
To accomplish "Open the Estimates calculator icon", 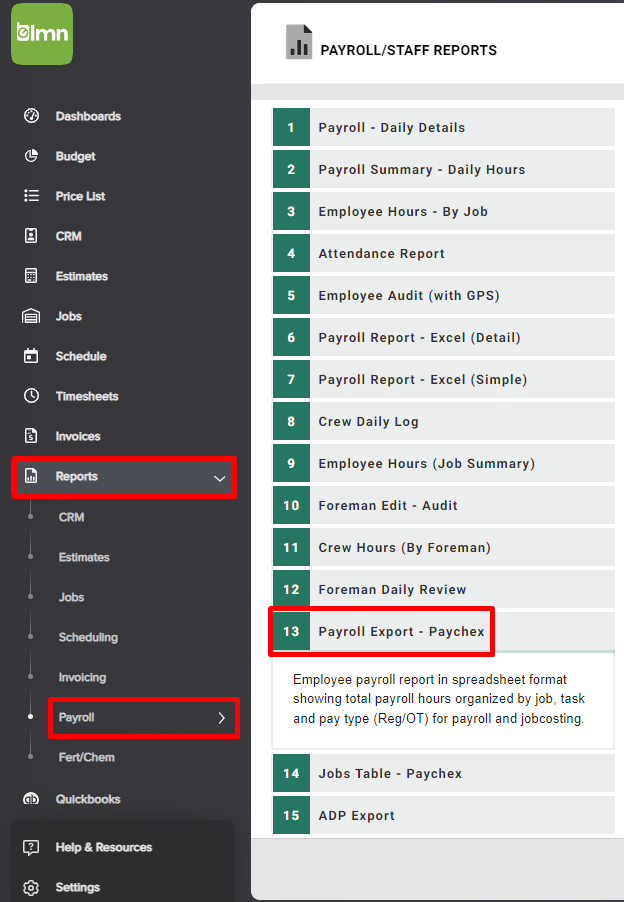I will (31, 276).
